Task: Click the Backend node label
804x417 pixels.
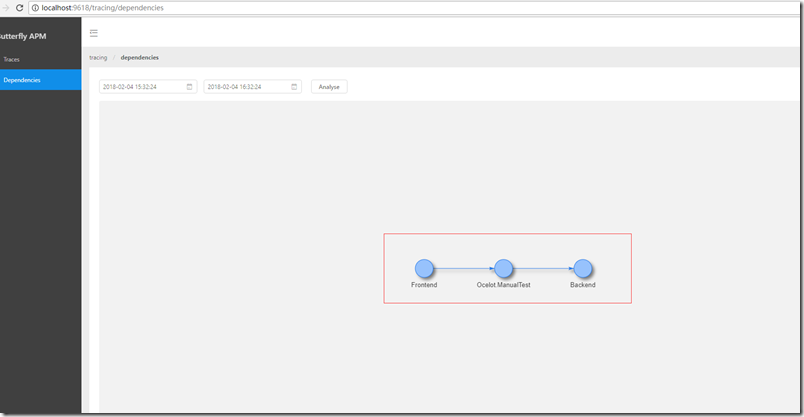Action: click(x=583, y=285)
